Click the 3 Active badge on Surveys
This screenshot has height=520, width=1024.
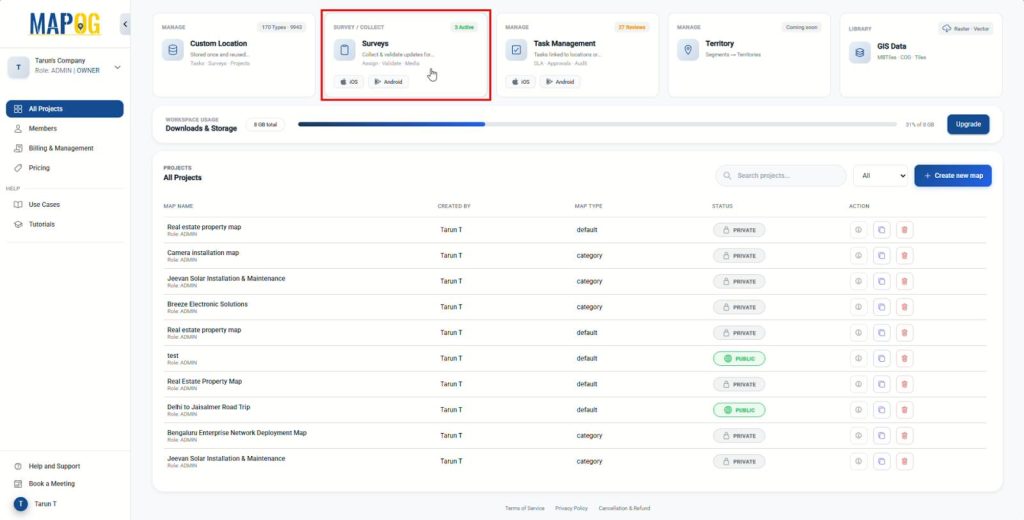coord(464,27)
